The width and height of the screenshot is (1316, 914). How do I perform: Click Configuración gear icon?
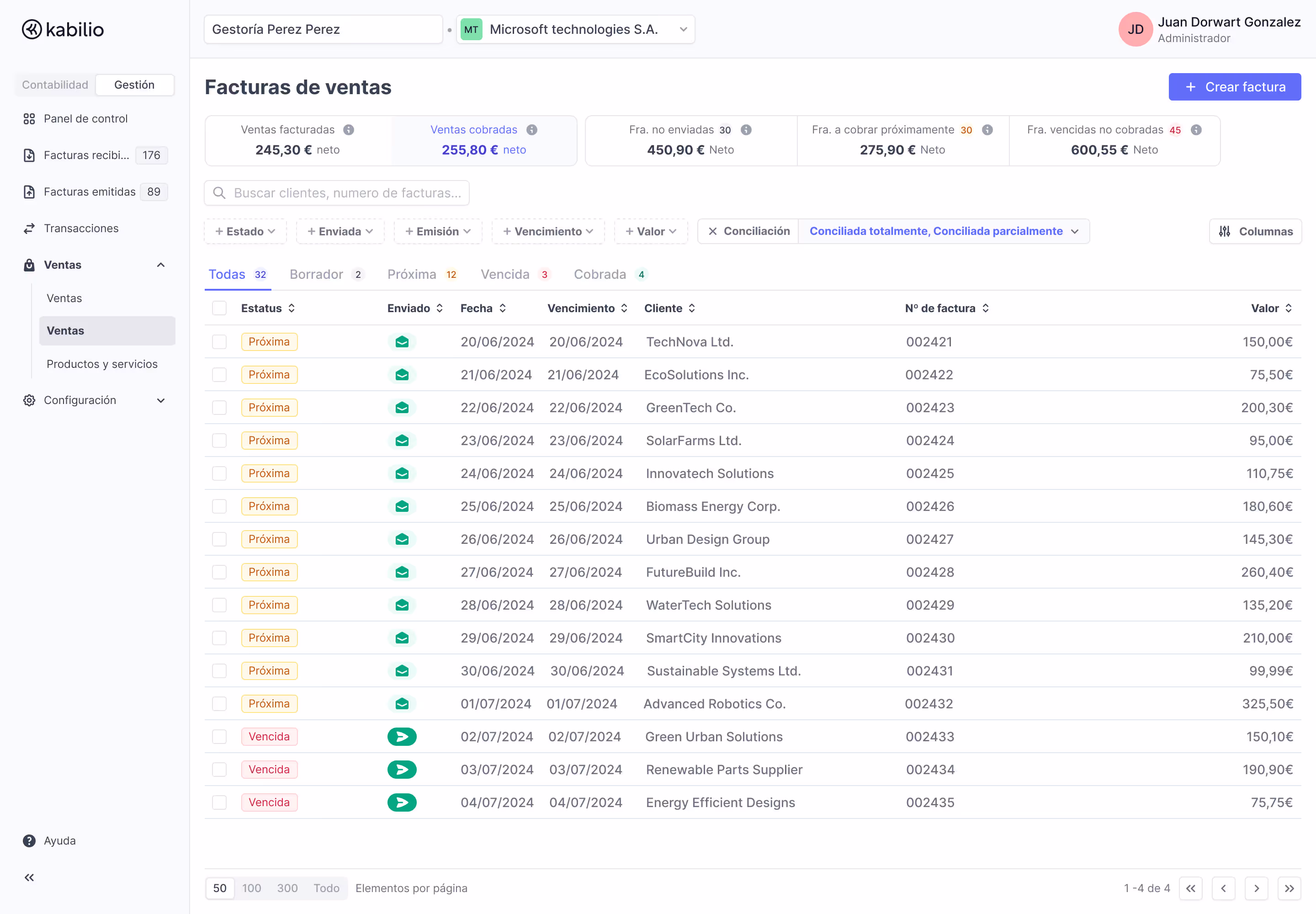(x=29, y=400)
